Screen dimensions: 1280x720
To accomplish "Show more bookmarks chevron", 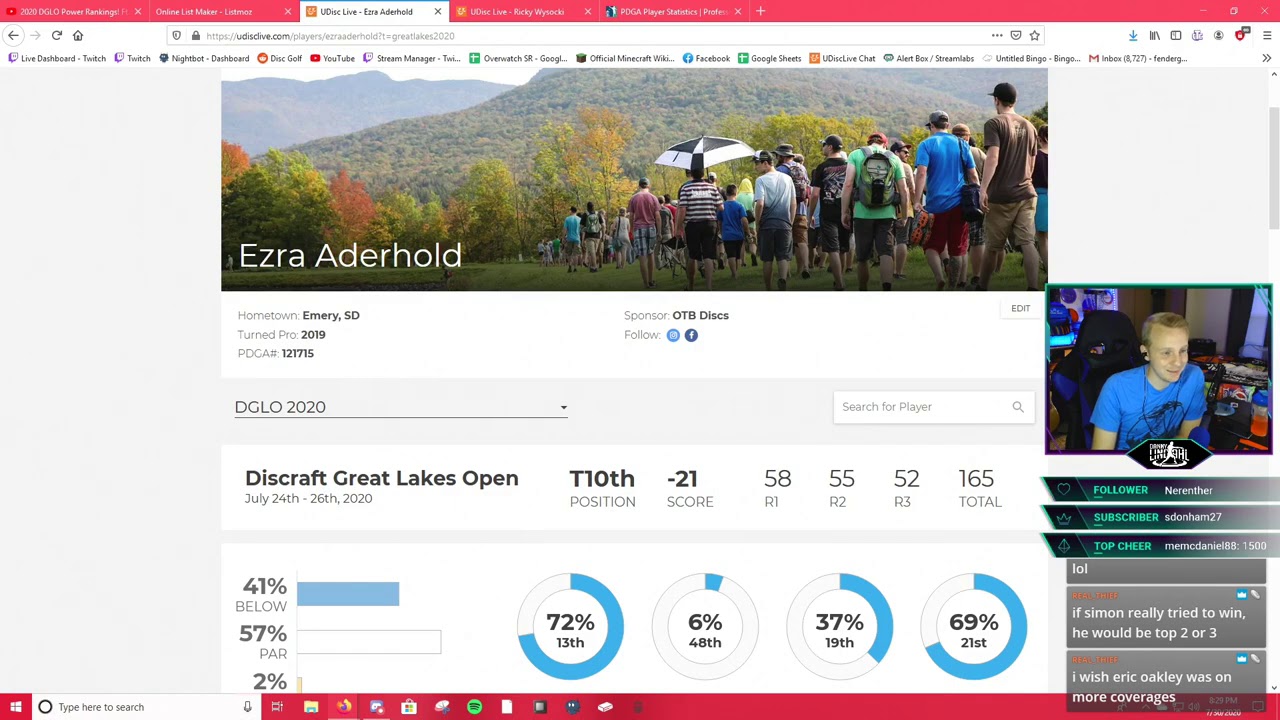I will (1266, 58).
